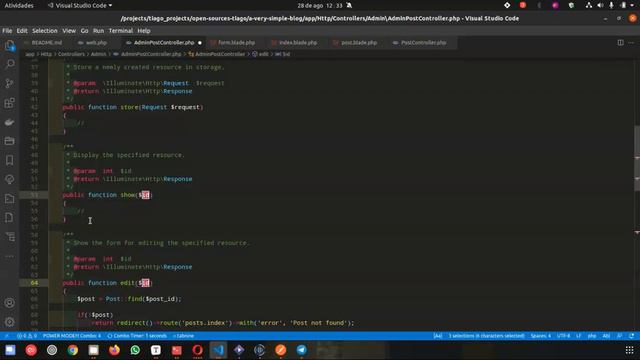Click the POWER MODE Combo status item
640x360 pixels.
point(72,336)
